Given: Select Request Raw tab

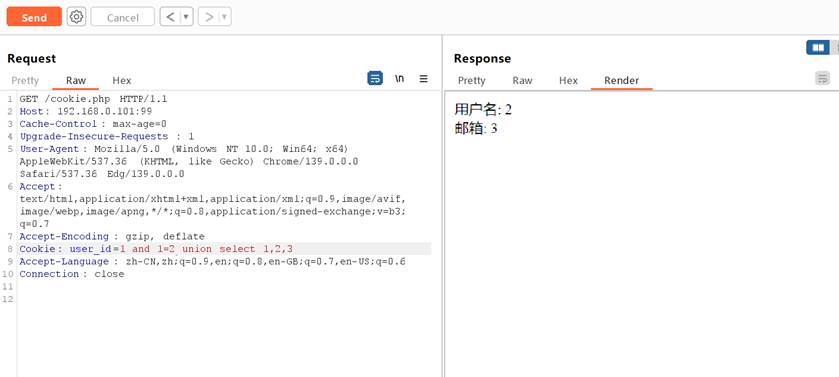Looking at the screenshot, I should pos(76,81).
